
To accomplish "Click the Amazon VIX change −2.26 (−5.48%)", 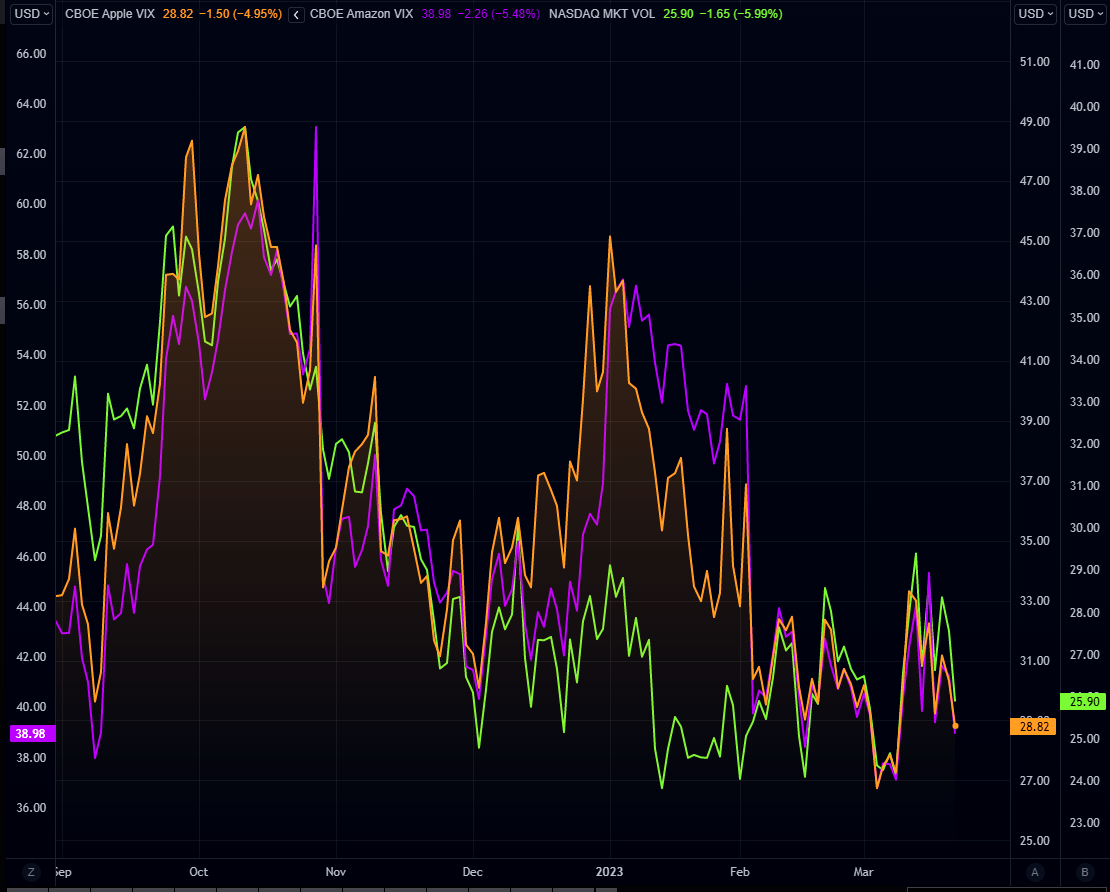I will [x=498, y=13].
